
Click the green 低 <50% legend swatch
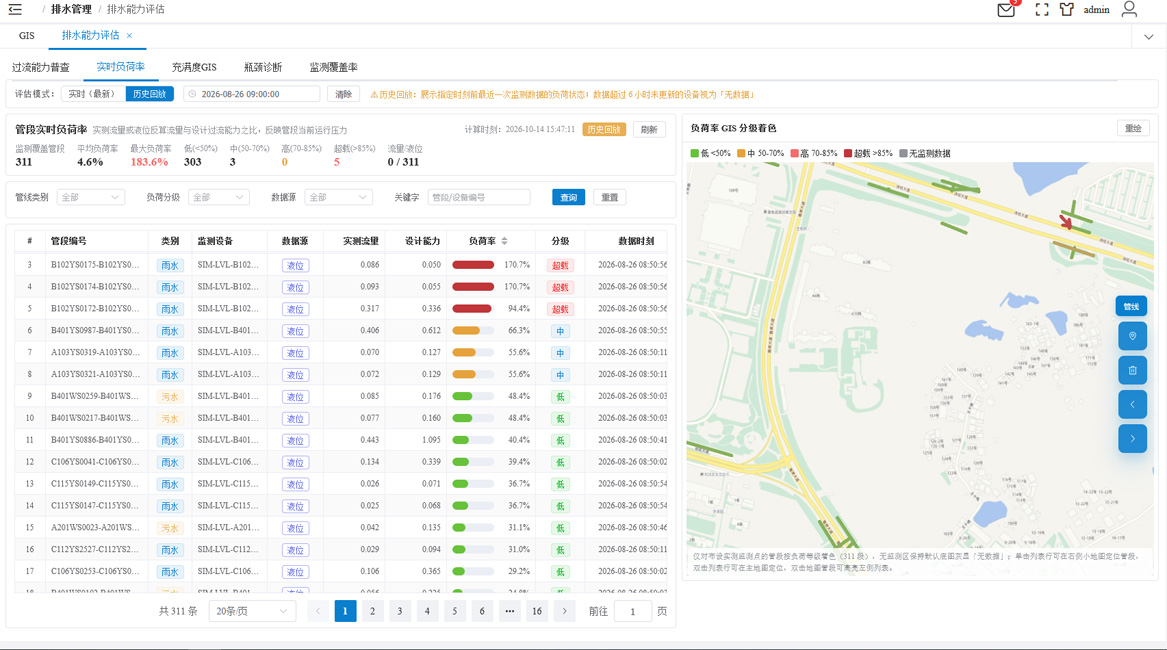(x=694, y=153)
